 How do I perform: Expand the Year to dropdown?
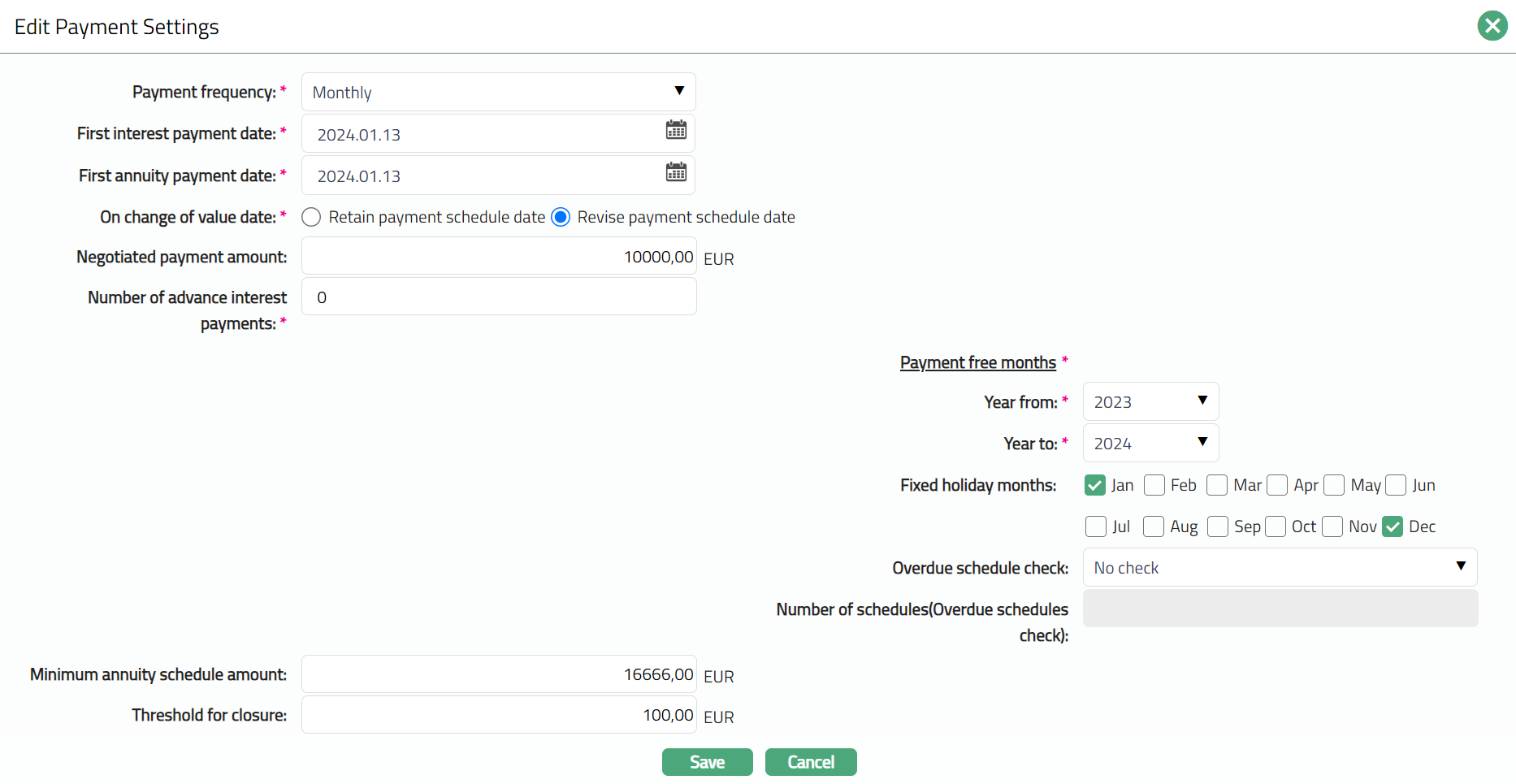[1150, 443]
